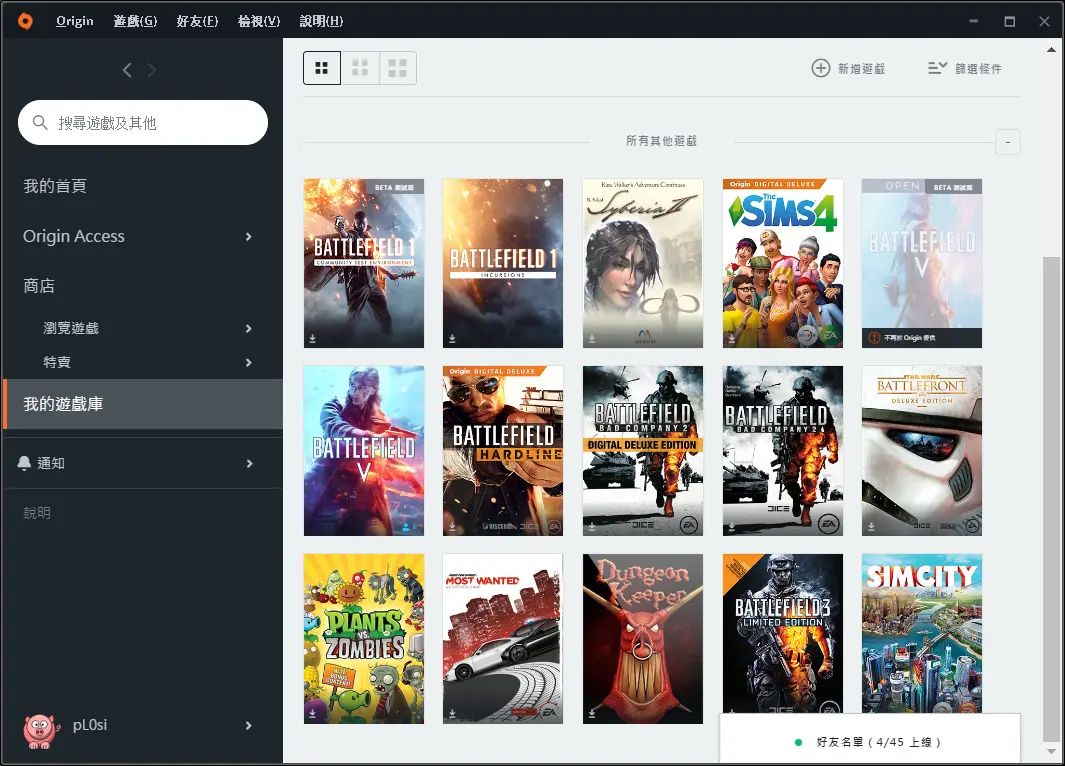This screenshot has width=1065, height=766.
Task: Open the Battlefield Hardline tile
Action: (503, 451)
